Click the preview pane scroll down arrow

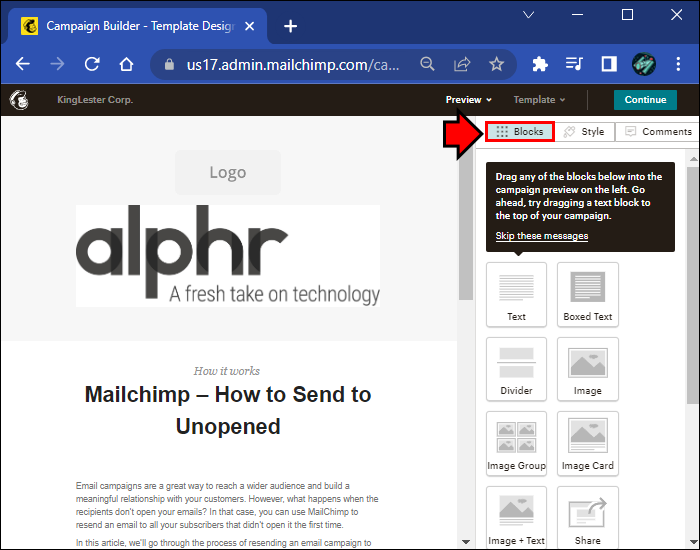pyautogui.click(x=466, y=542)
